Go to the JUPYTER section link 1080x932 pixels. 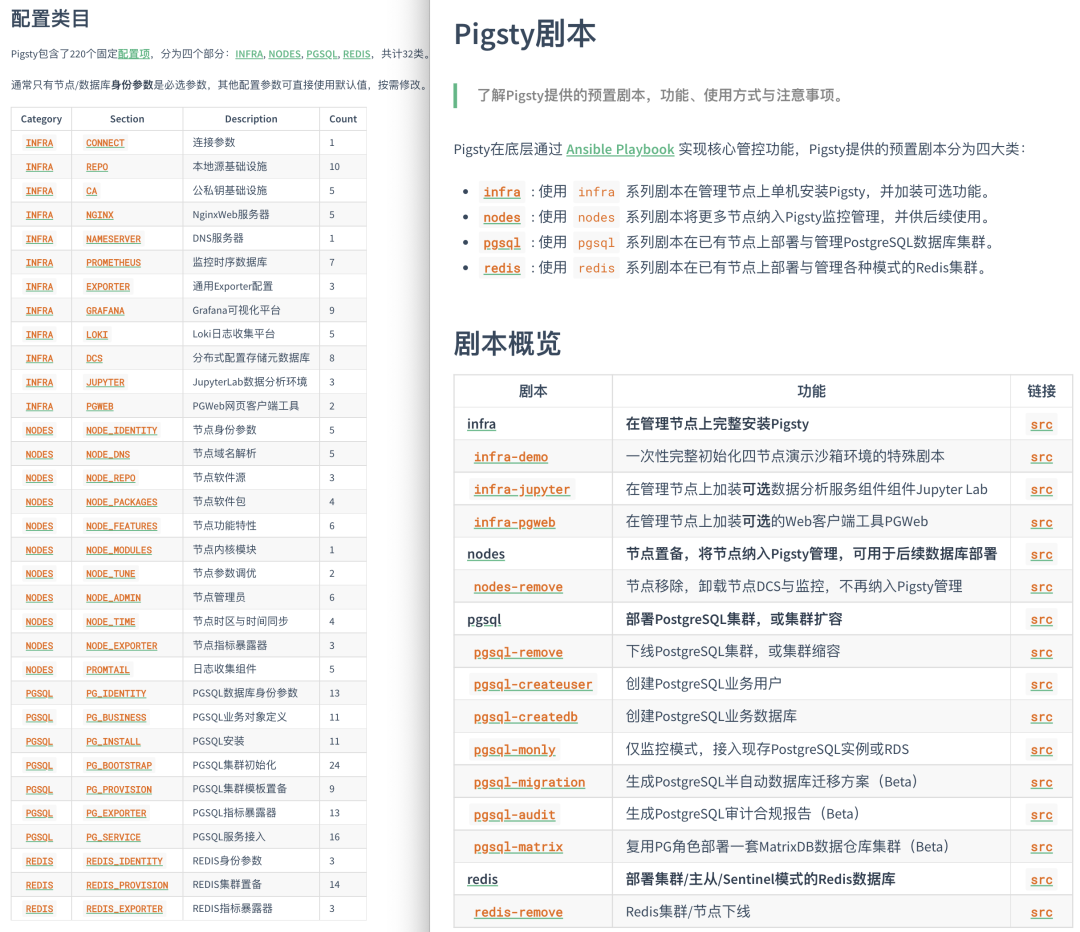[x=105, y=382]
